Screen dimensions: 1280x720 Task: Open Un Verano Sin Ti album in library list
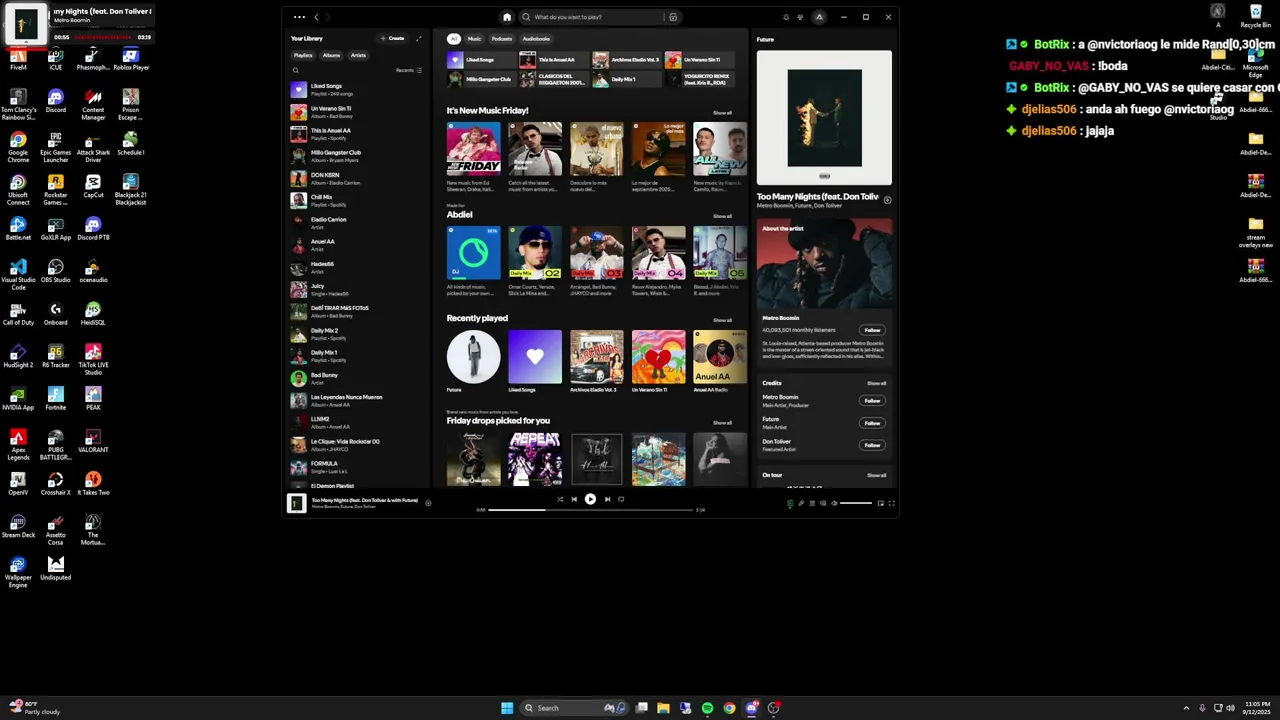point(357,112)
